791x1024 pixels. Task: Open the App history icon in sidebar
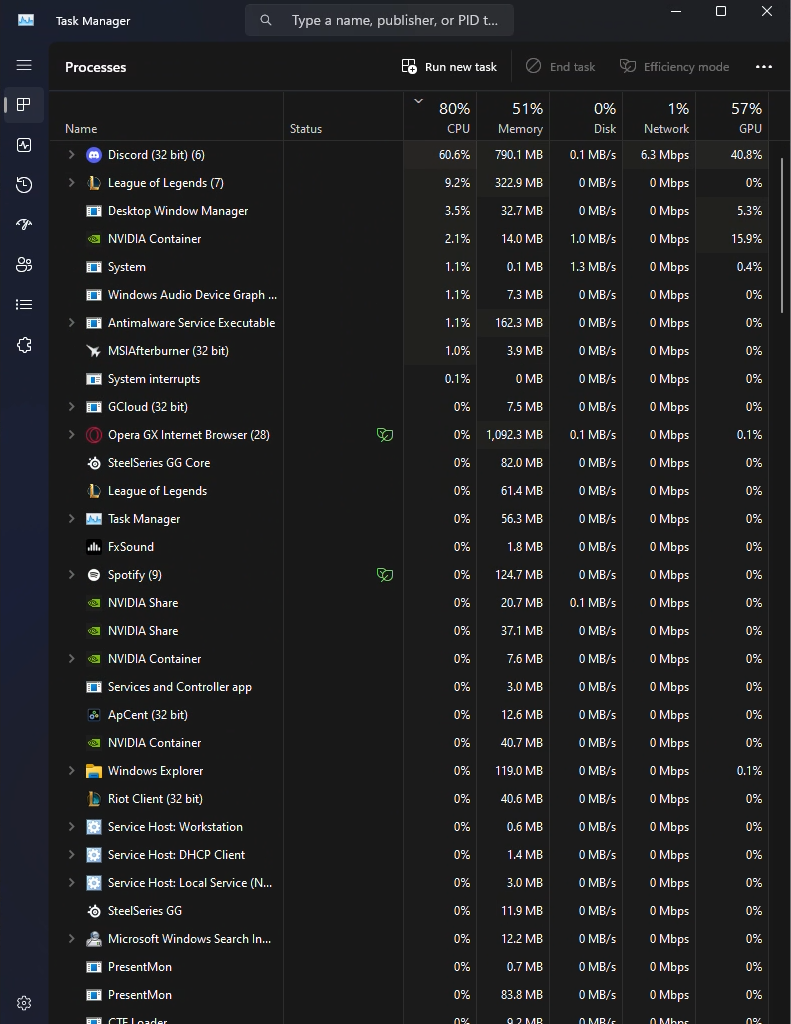[24, 185]
